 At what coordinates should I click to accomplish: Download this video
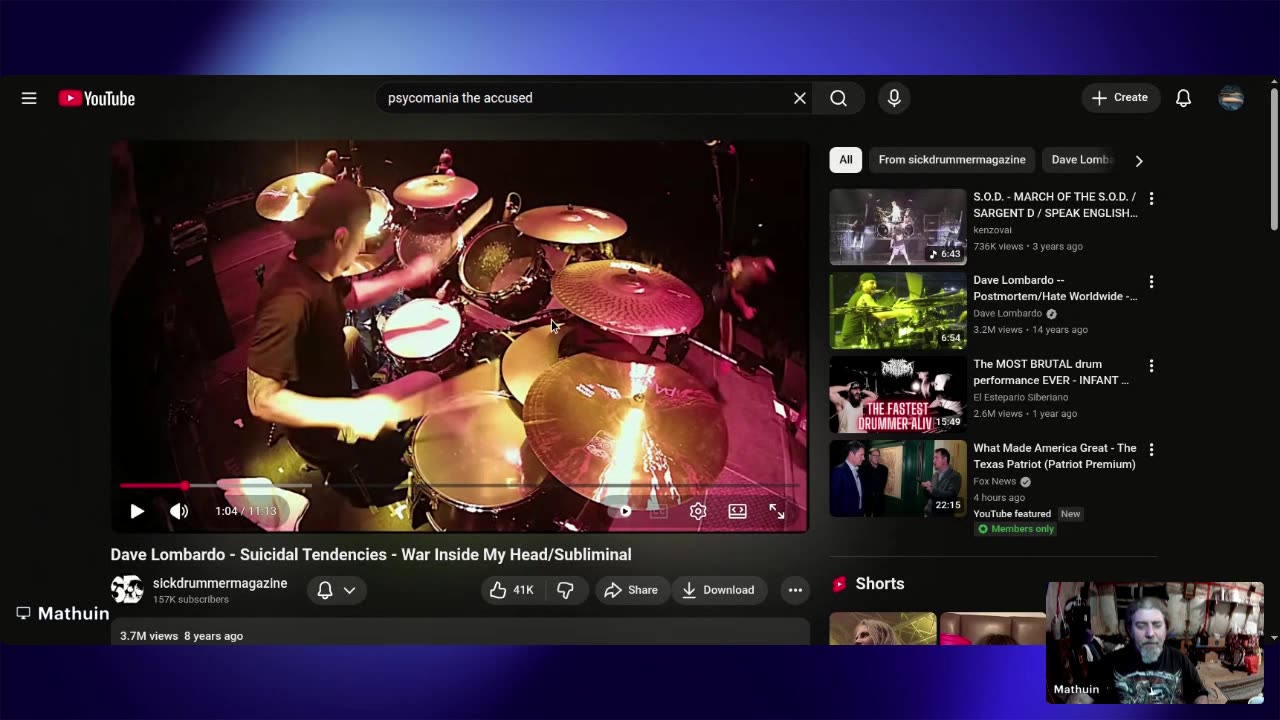click(x=718, y=590)
